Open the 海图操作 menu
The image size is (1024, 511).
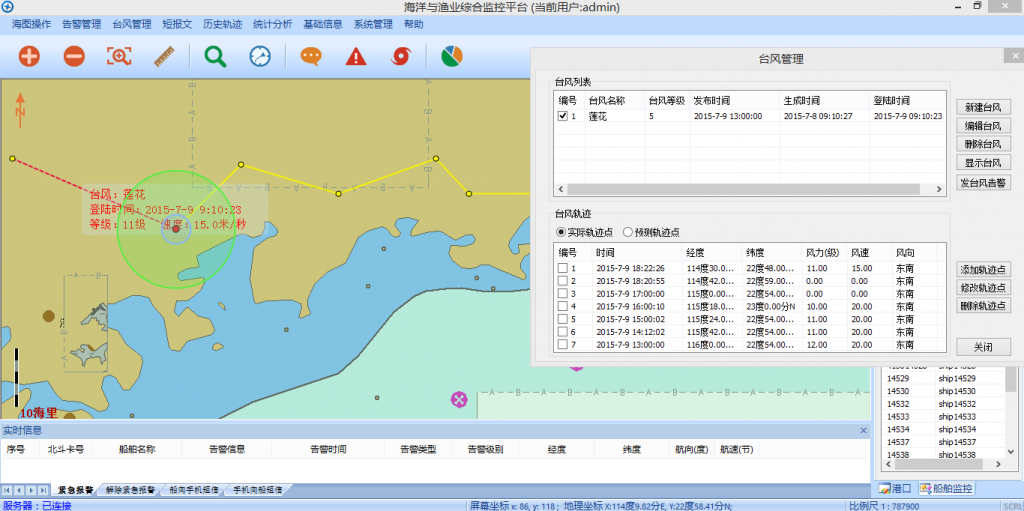point(31,25)
